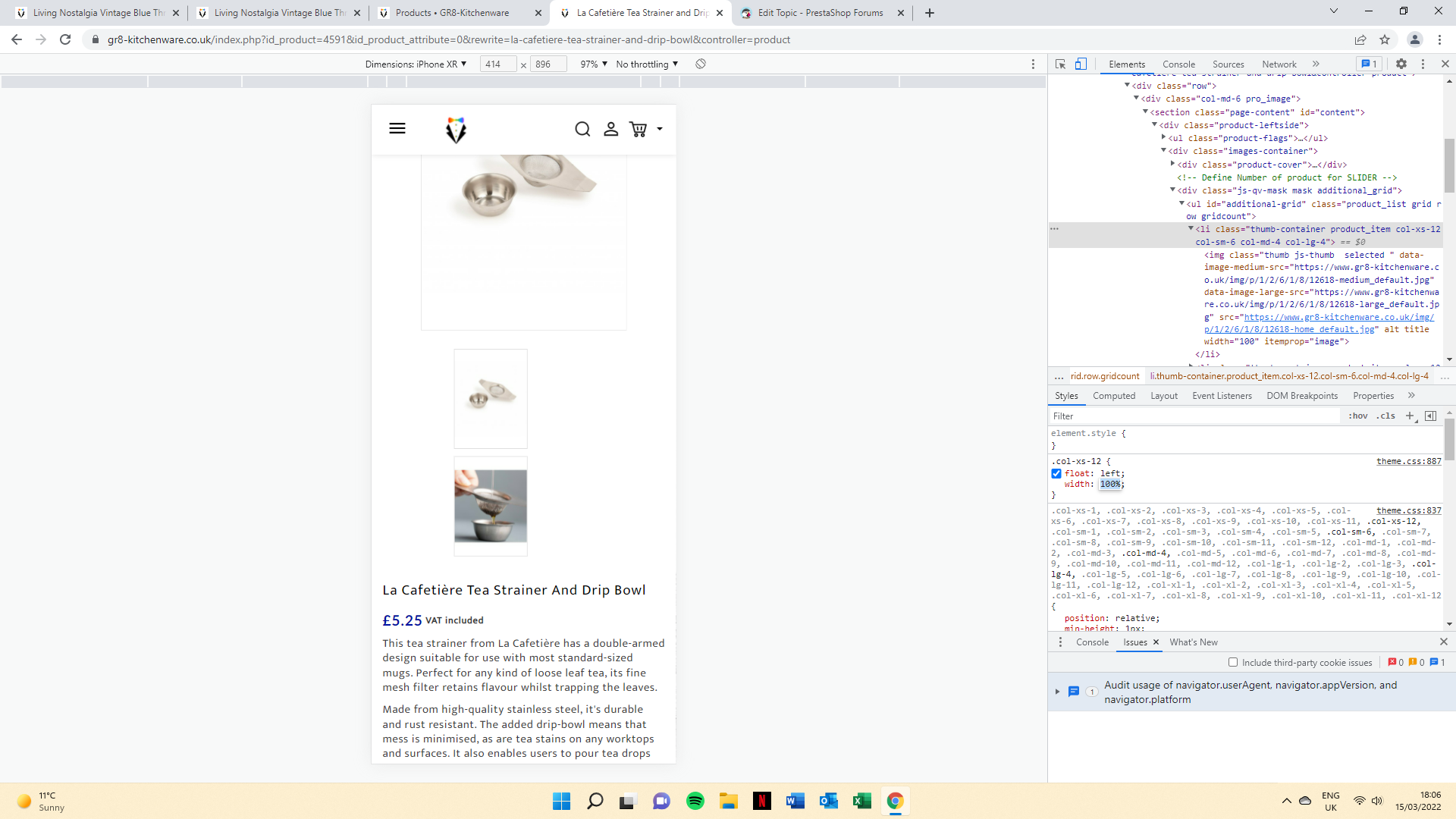Select the tea pouring product thumbnail
This screenshot has height=819, width=1456.
(x=491, y=506)
